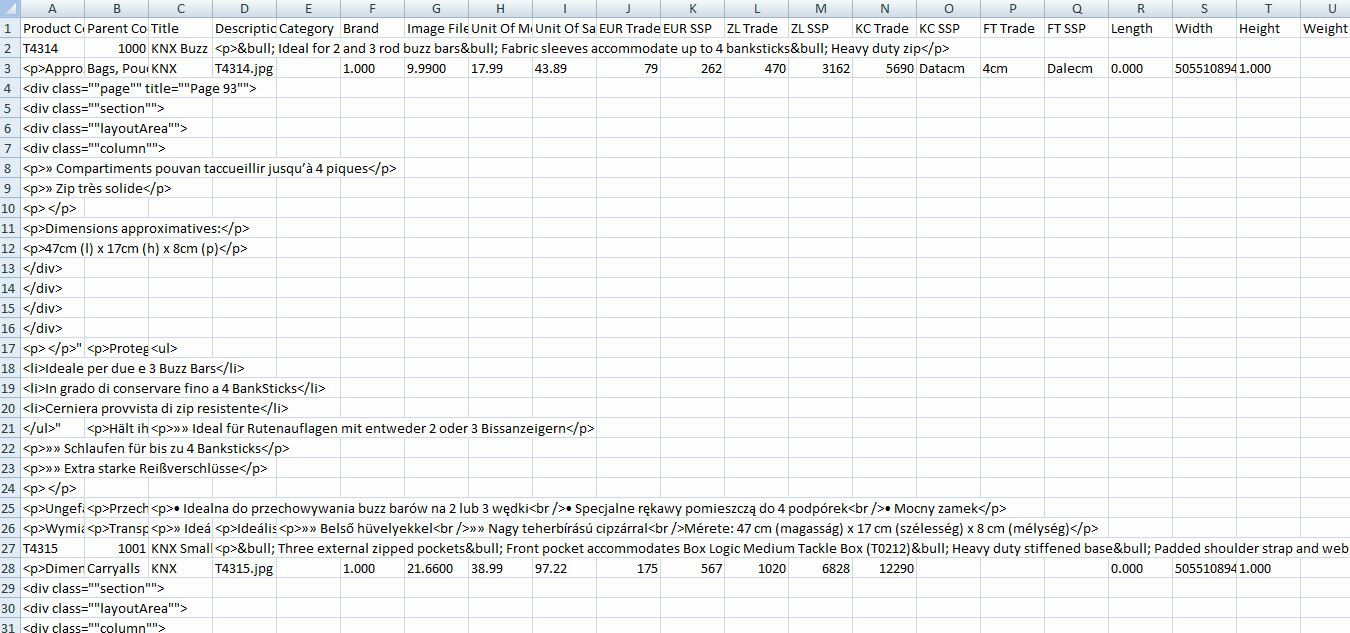Click the 'FT Trade' header cell
Viewport: 1350px width, 633px height.
tap(1012, 28)
